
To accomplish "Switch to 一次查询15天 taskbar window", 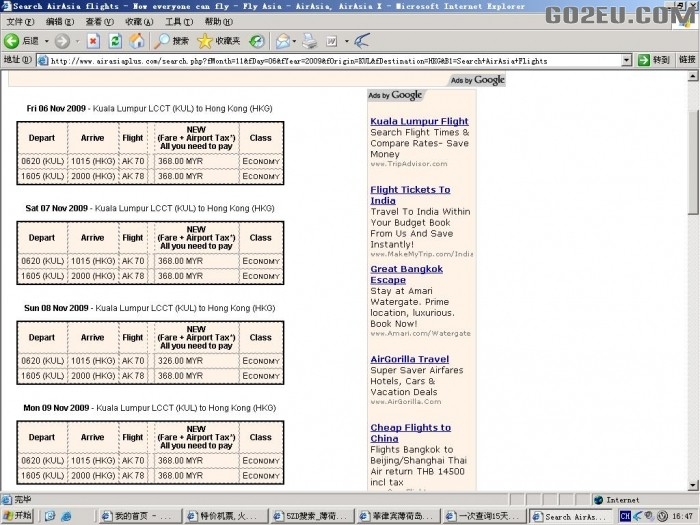I will click(x=484, y=516).
